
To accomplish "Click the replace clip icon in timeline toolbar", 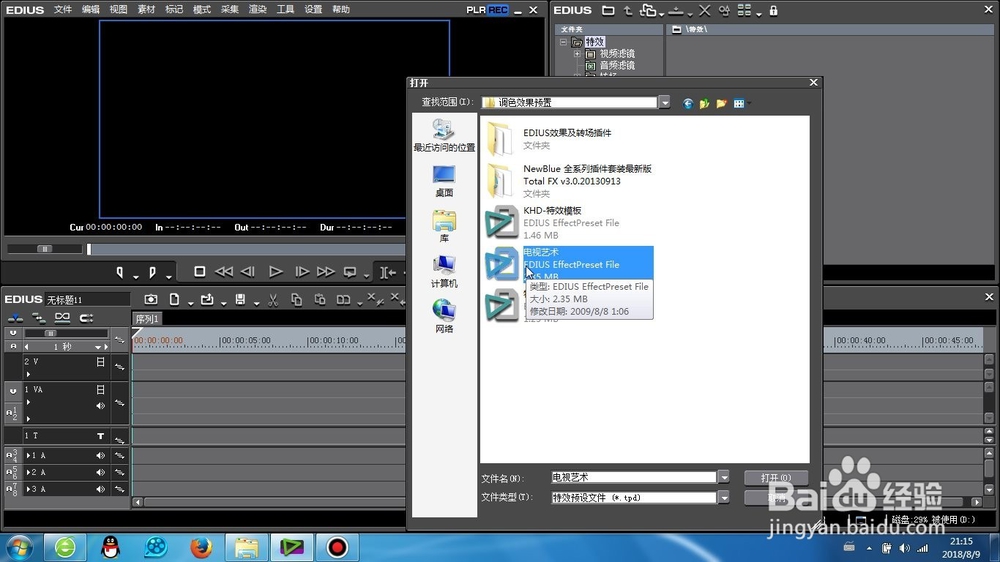I will pyautogui.click(x=343, y=299).
